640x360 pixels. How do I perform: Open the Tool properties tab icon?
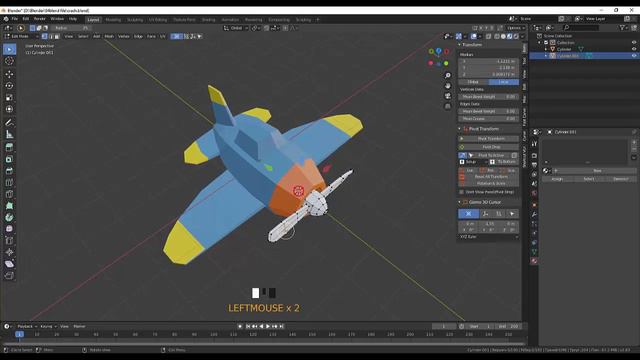tap(534, 144)
